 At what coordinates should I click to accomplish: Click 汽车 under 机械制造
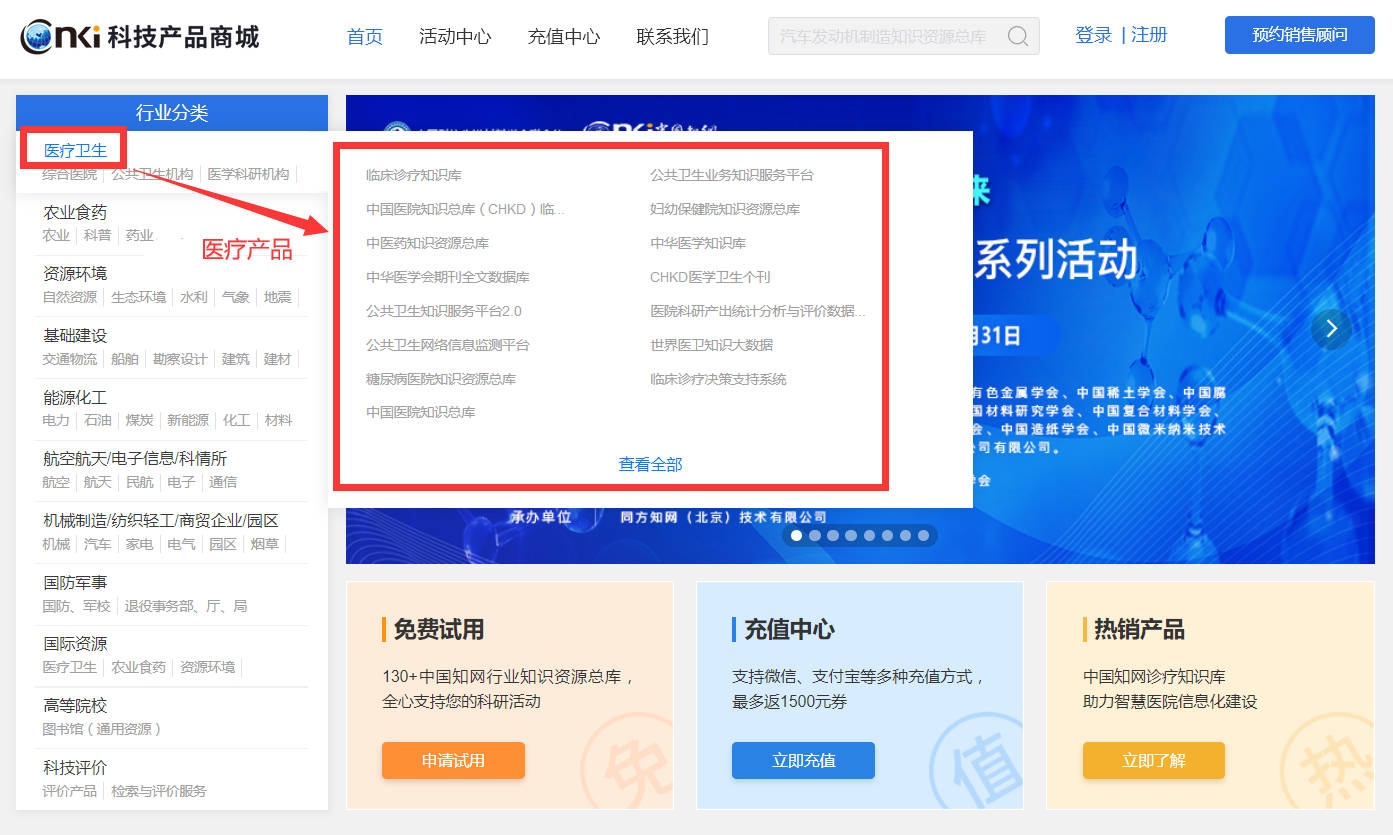[98, 544]
